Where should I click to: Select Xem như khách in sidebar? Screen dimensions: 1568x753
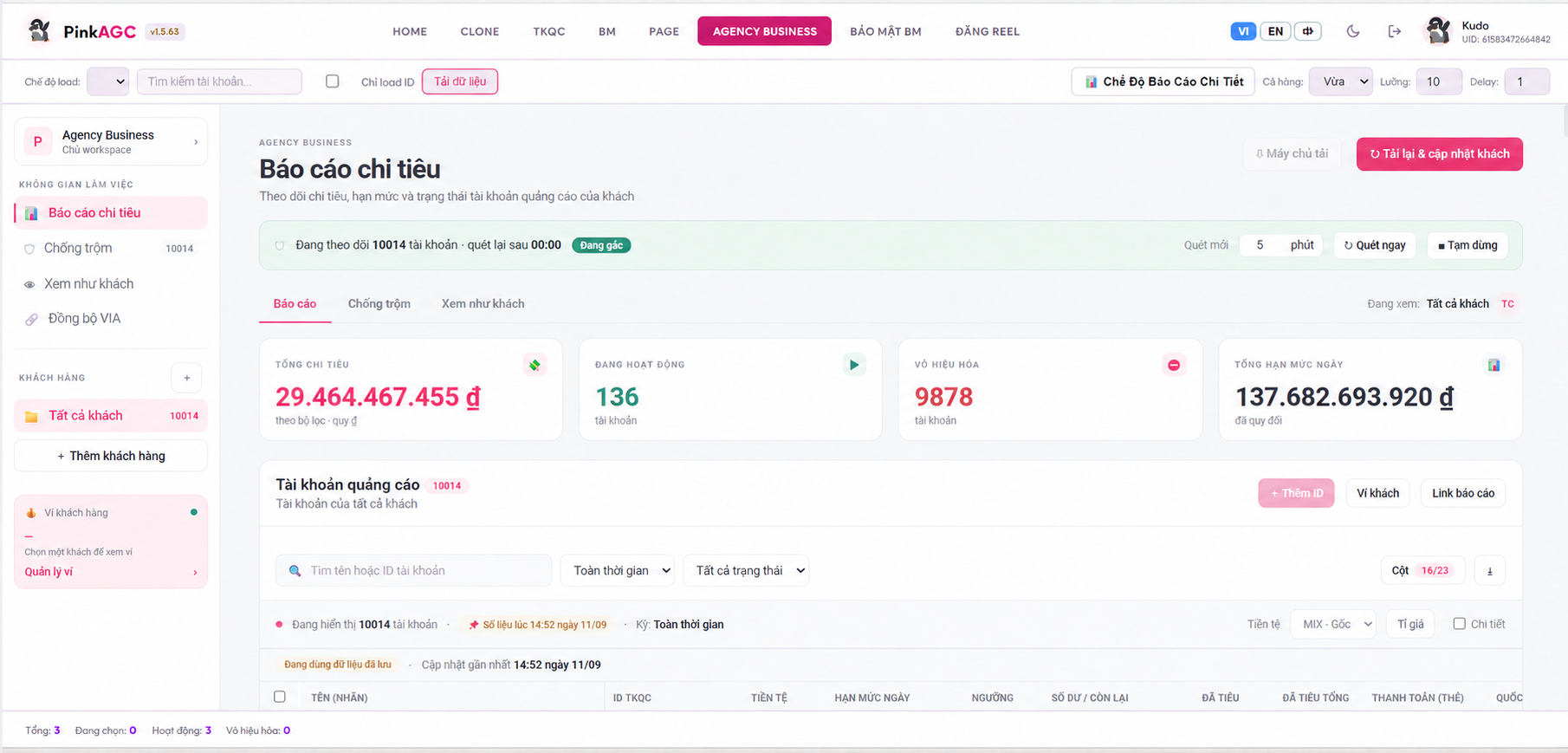(111, 284)
